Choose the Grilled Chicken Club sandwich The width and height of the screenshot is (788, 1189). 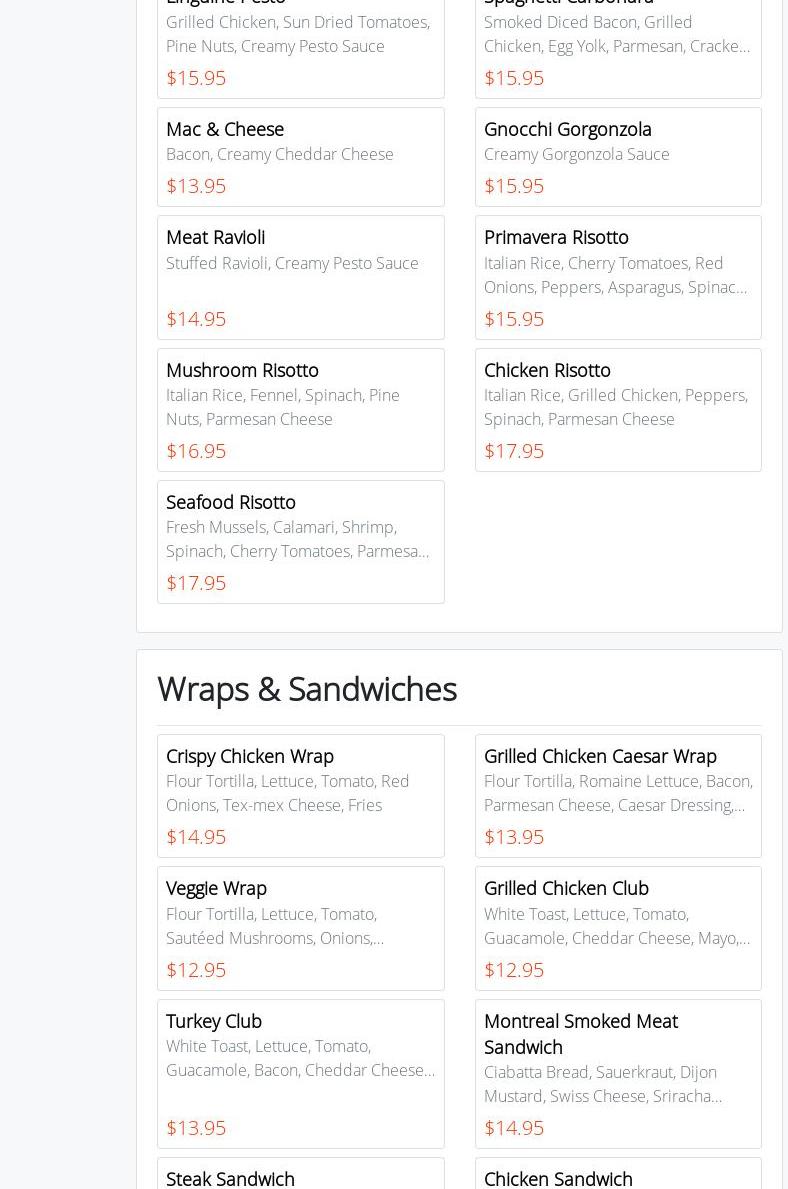617,928
